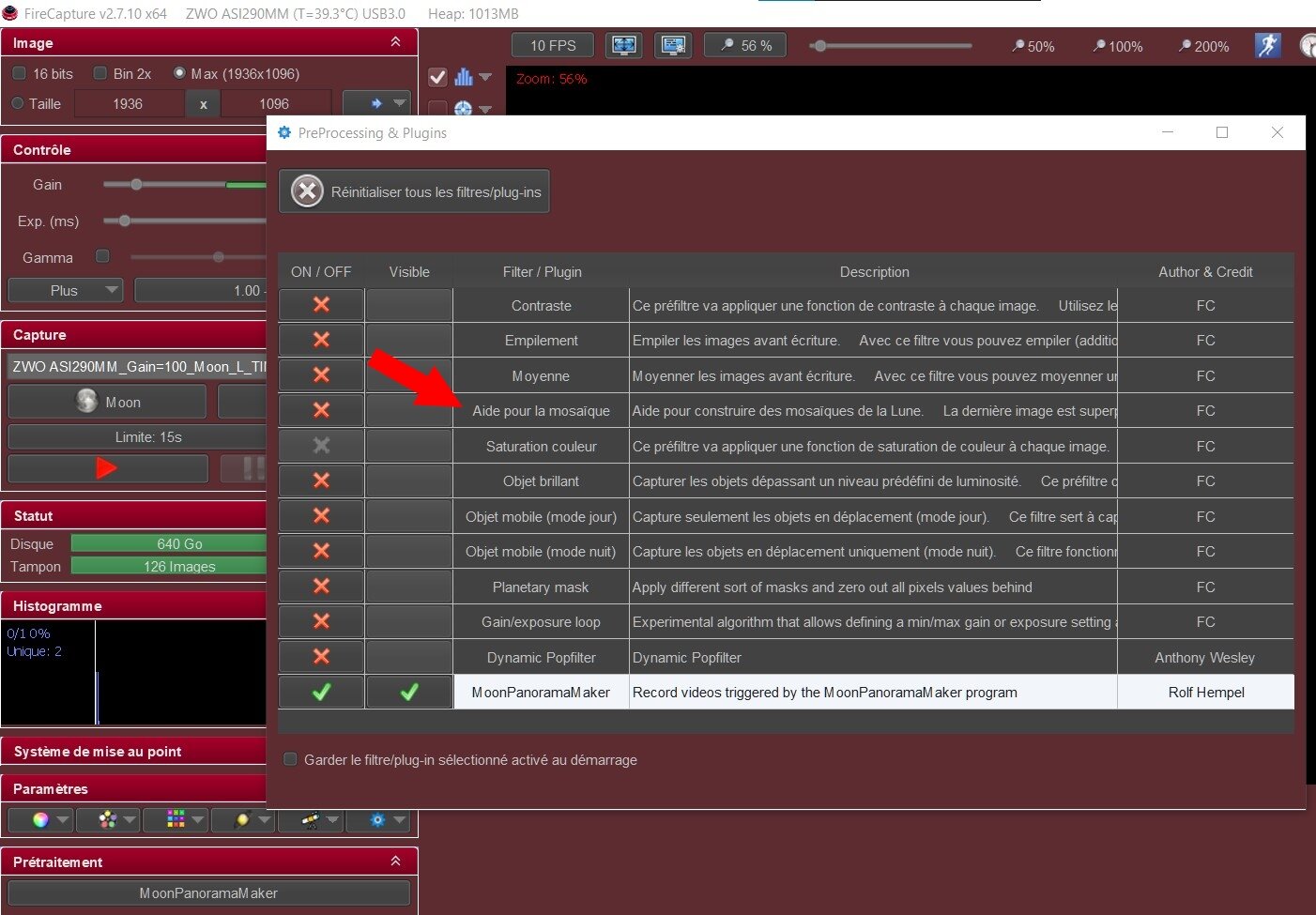Open the color wheel settings icon in Paramètres
This screenshot has height=915, width=1316.
tap(40, 819)
